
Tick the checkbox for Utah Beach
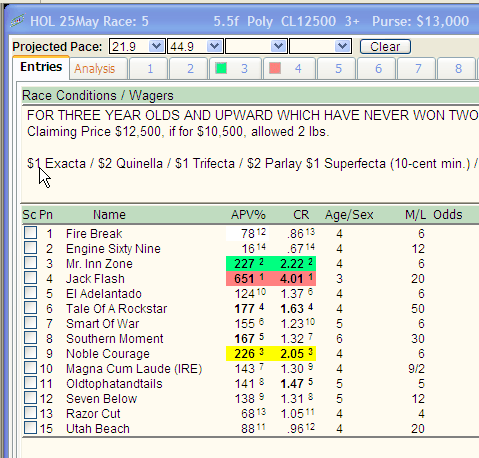[x=30, y=428]
